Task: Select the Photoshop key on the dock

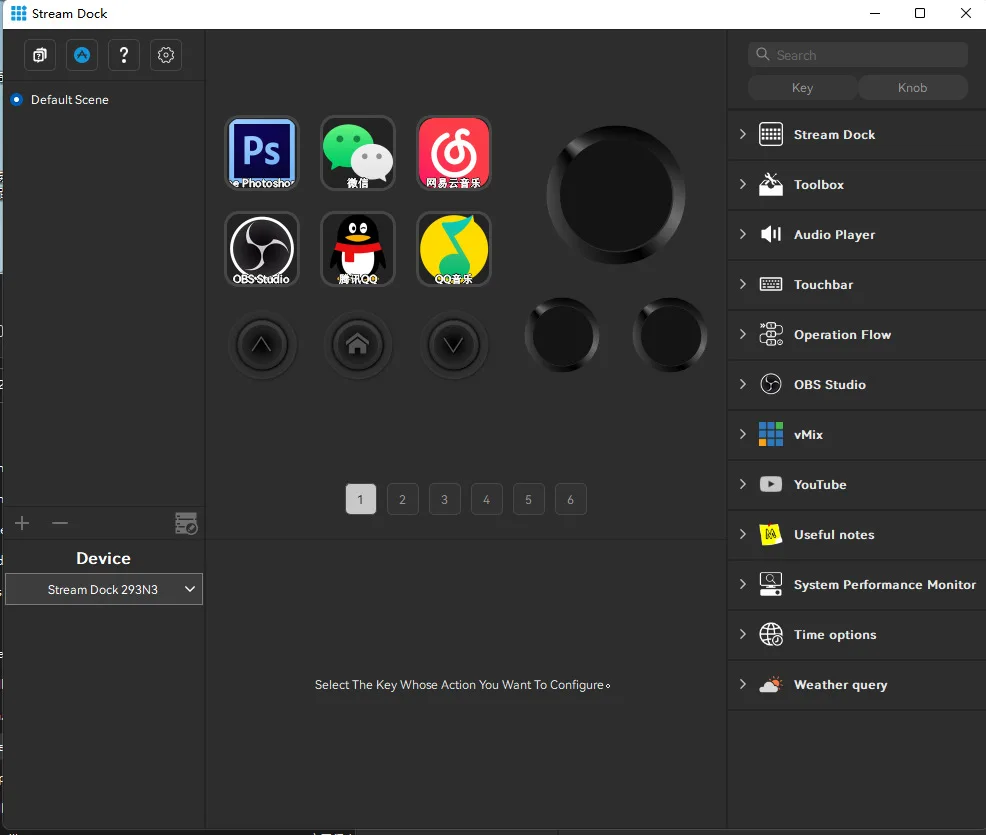Action: click(262, 153)
